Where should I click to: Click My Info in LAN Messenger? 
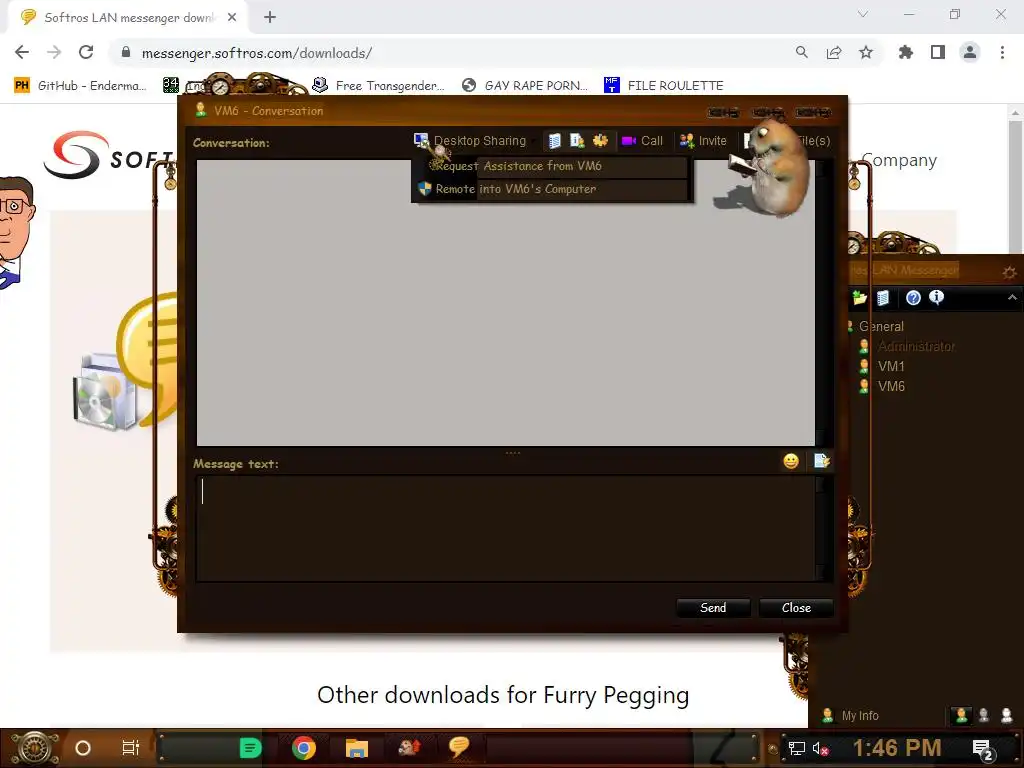tap(851, 716)
